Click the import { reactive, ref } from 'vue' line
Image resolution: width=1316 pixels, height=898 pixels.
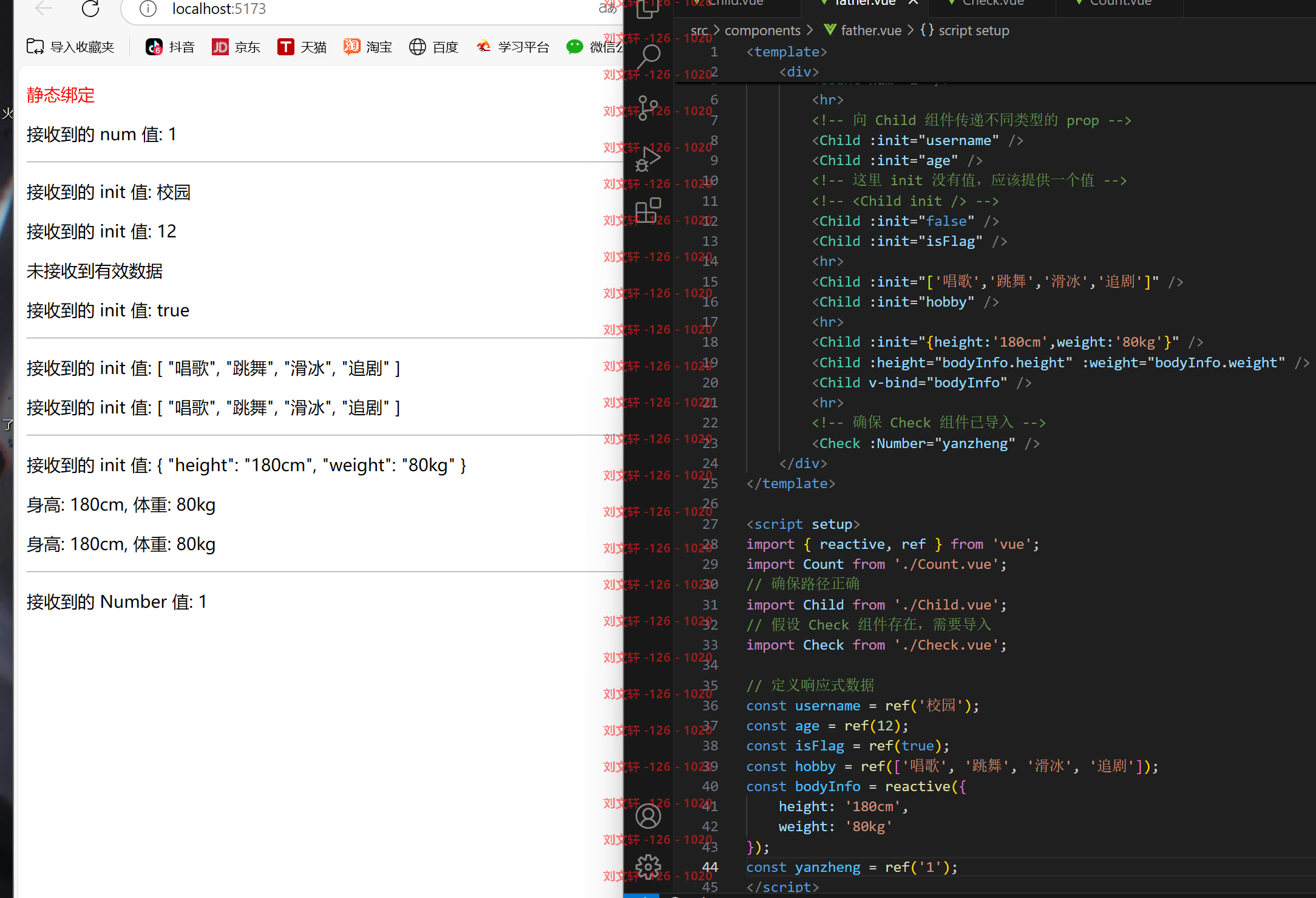click(893, 544)
